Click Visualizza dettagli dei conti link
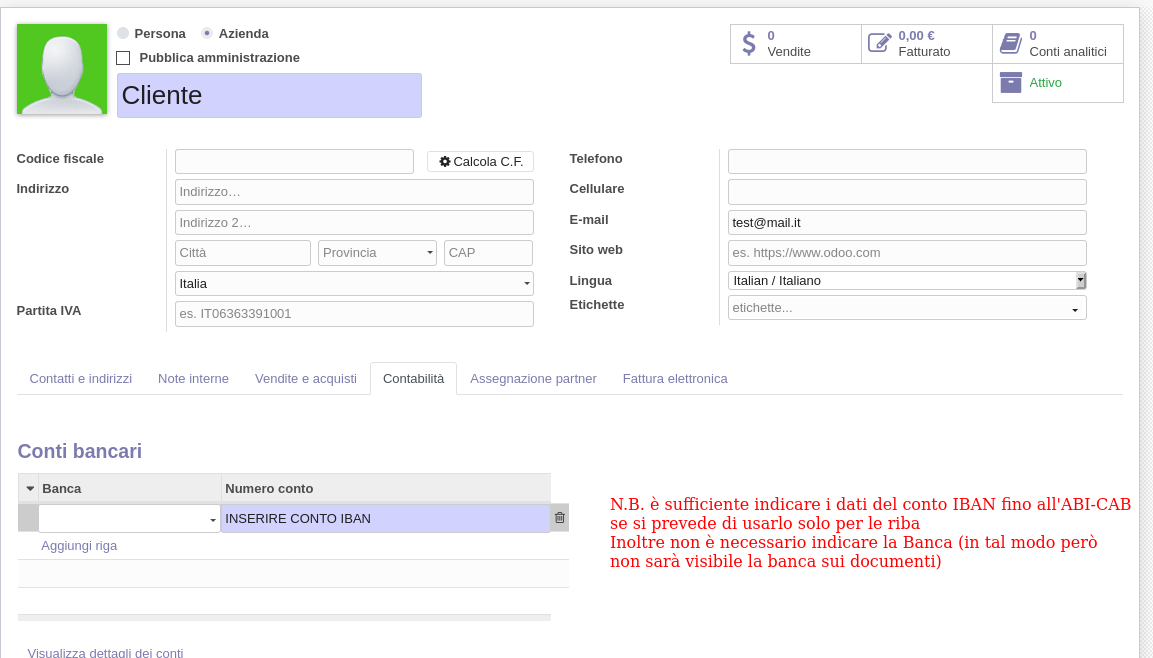 coord(105,652)
